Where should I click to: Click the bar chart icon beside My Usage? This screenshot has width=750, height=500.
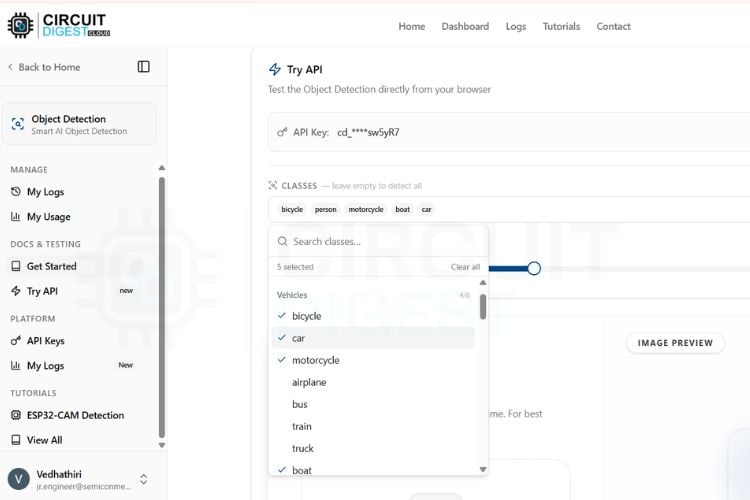[x=16, y=216]
